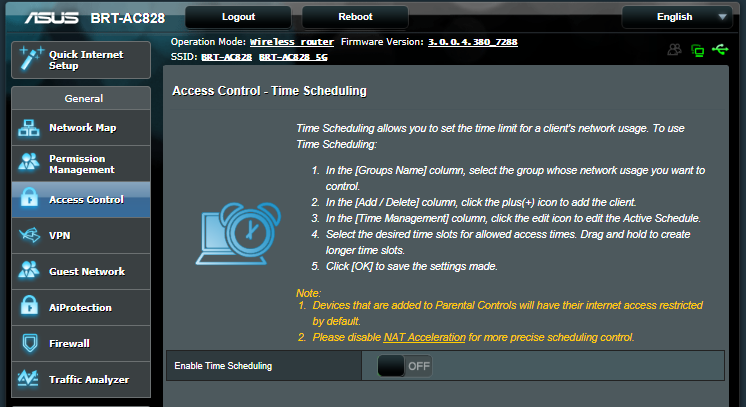Image resolution: width=746 pixels, height=407 pixels.
Task: Click the Traffic Analyzer chart icon
Action: 30,380
